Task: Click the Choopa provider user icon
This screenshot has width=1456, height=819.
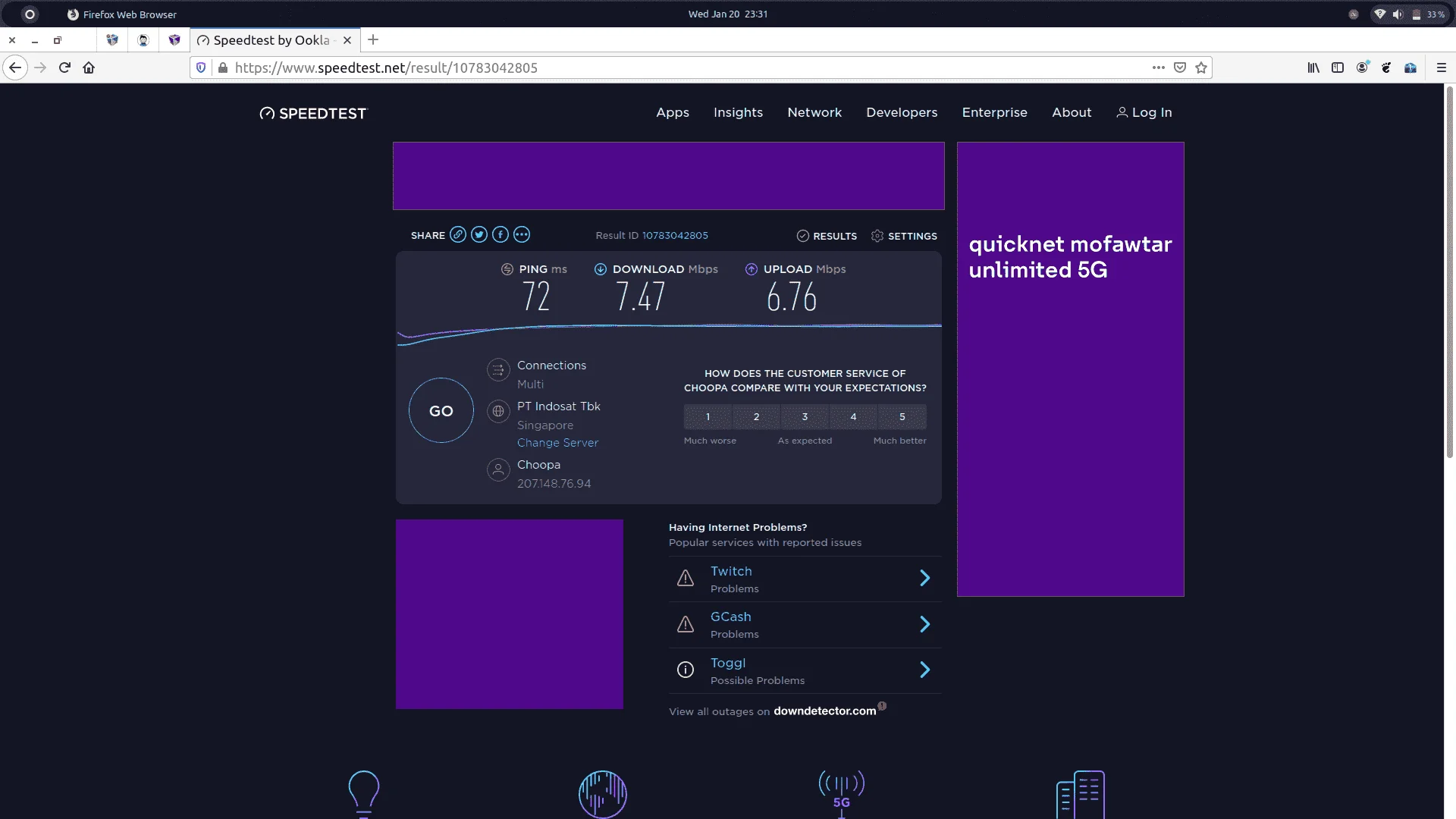Action: coord(498,470)
